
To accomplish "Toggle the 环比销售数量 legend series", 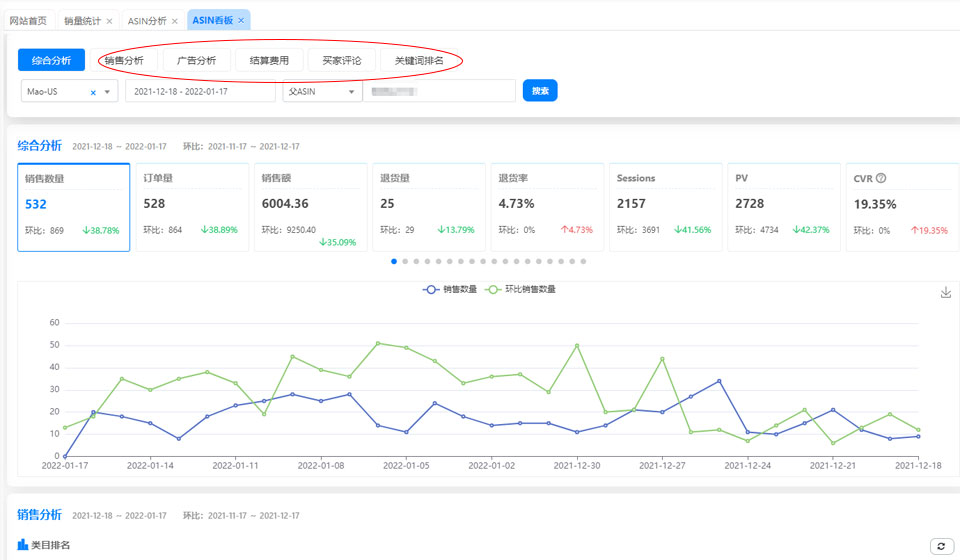I will (x=520, y=289).
